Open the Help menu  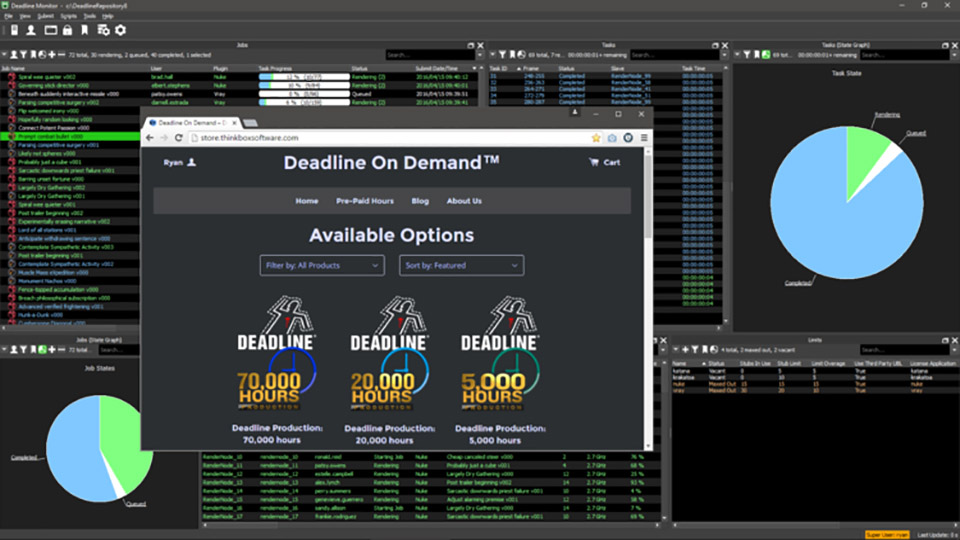pyautogui.click(x=108, y=16)
